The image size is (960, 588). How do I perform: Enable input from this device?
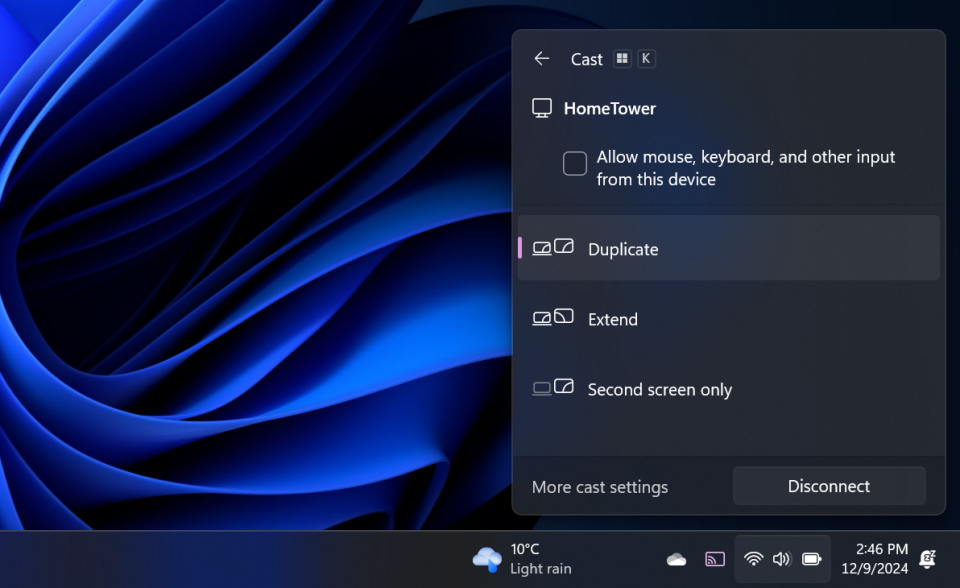575,162
